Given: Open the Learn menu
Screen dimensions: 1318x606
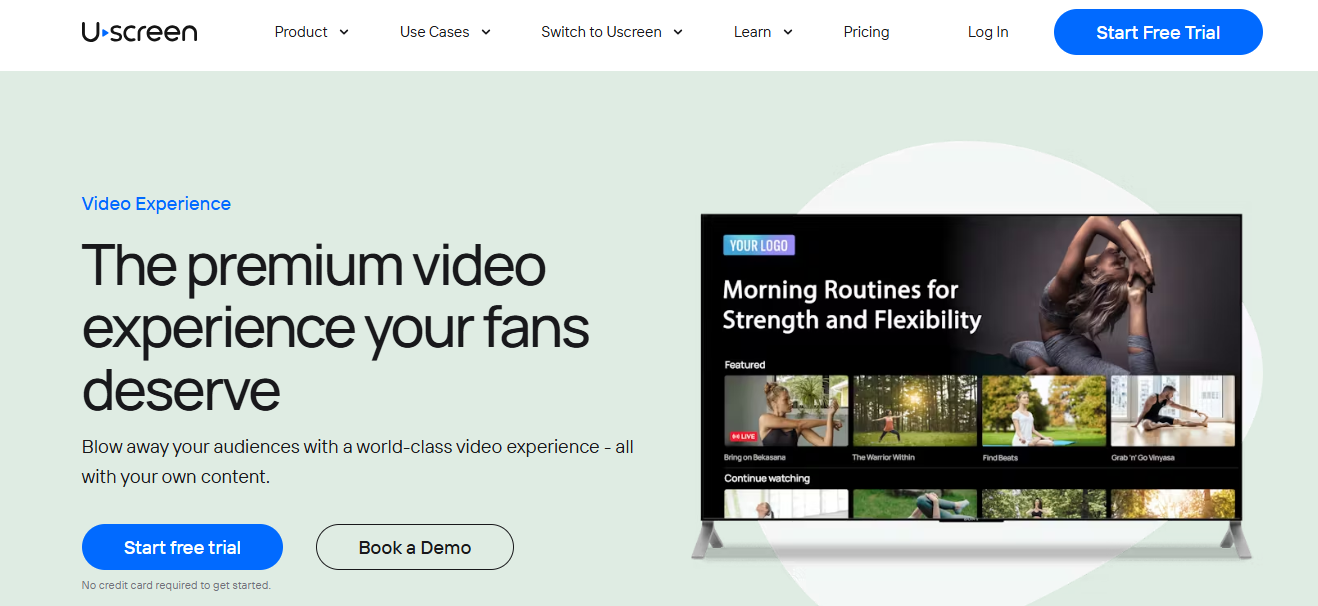Looking at the screenshot, I should (752, 32).
